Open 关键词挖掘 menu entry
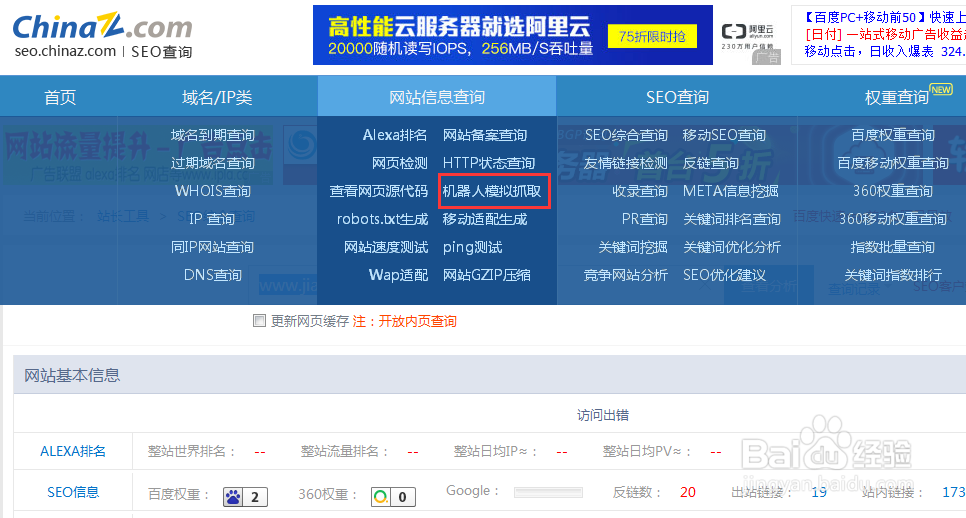The width and height of the screenshot is (966, 518). (633, 247)
